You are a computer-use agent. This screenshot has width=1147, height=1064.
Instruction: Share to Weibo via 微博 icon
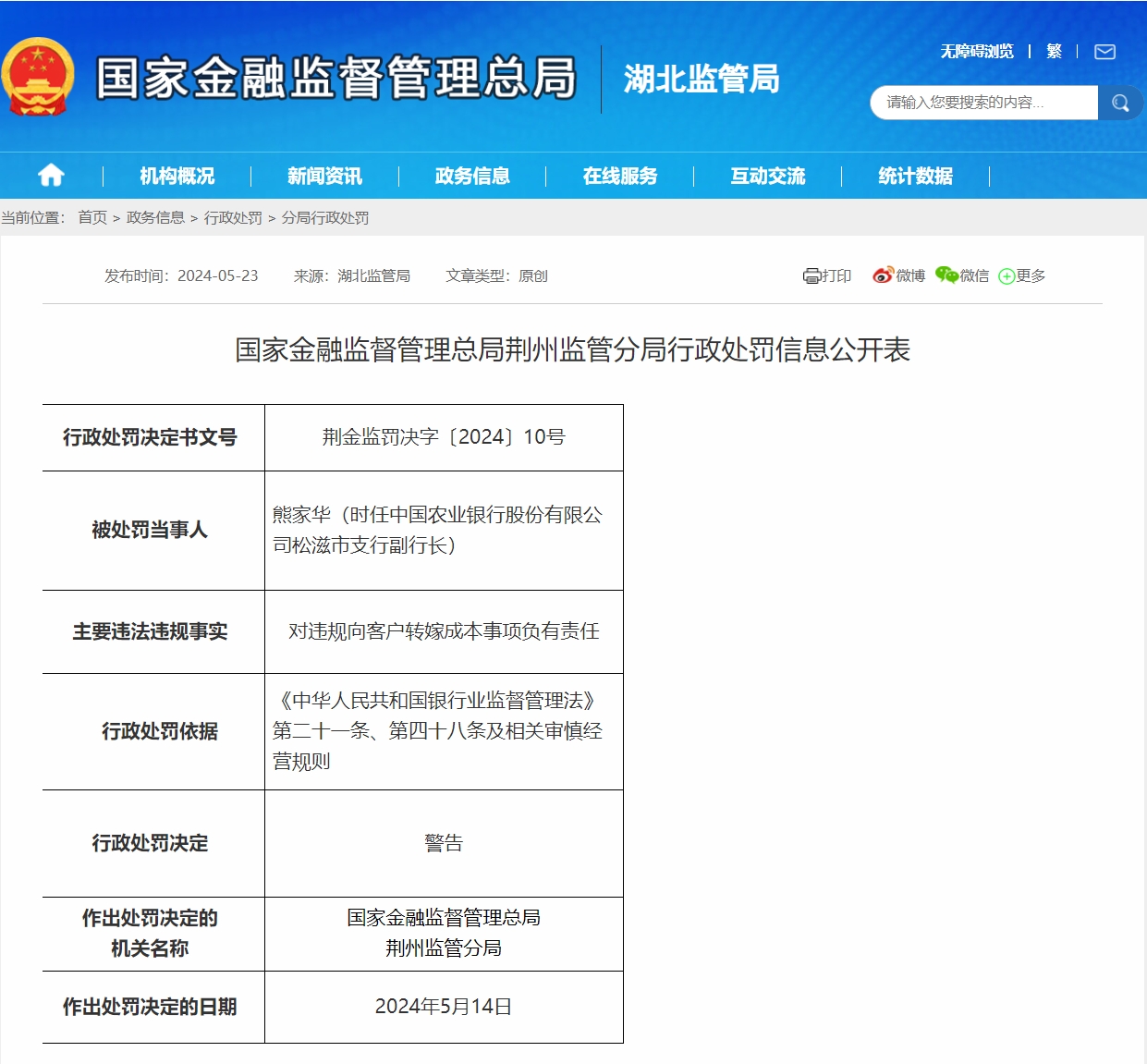tap(898, 275)
